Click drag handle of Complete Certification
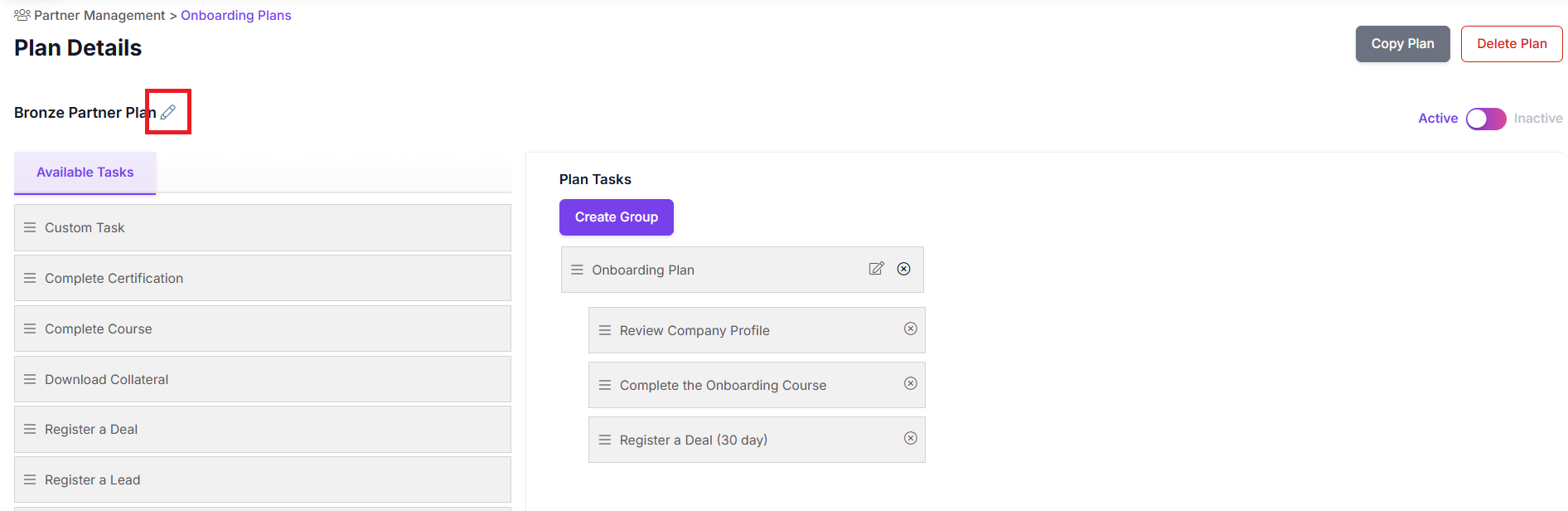Image resolution: width=1568 pixels, height=511 pixels. [x=30, y=278]
